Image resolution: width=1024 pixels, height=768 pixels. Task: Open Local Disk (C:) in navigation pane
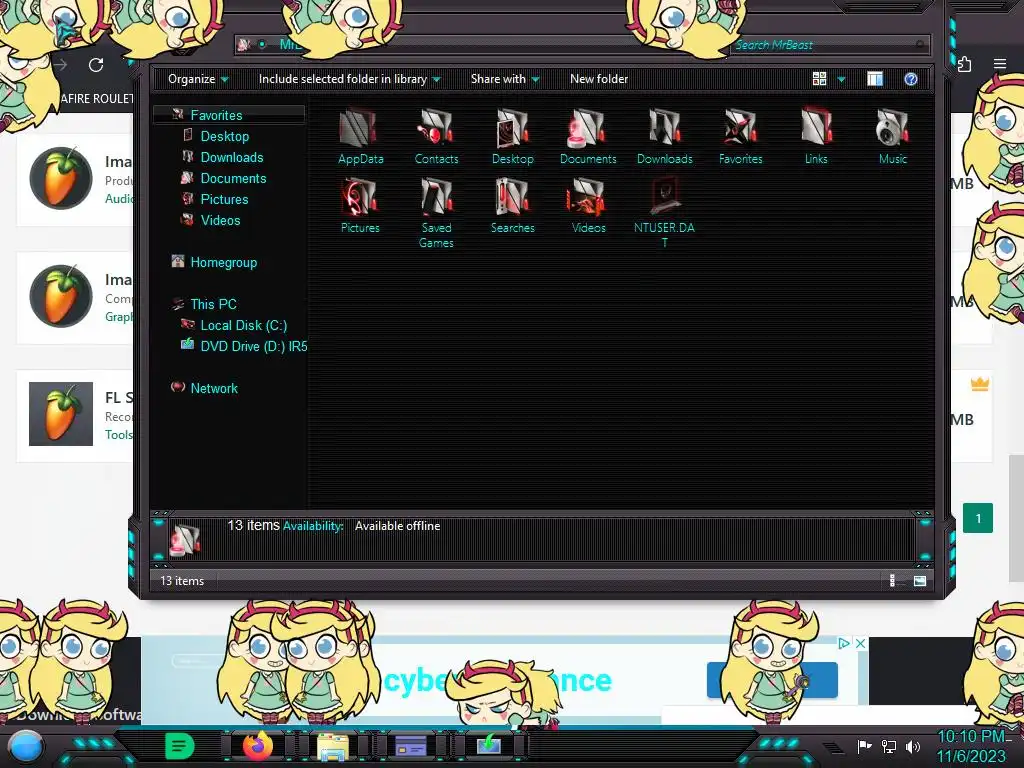pos(243,325)
